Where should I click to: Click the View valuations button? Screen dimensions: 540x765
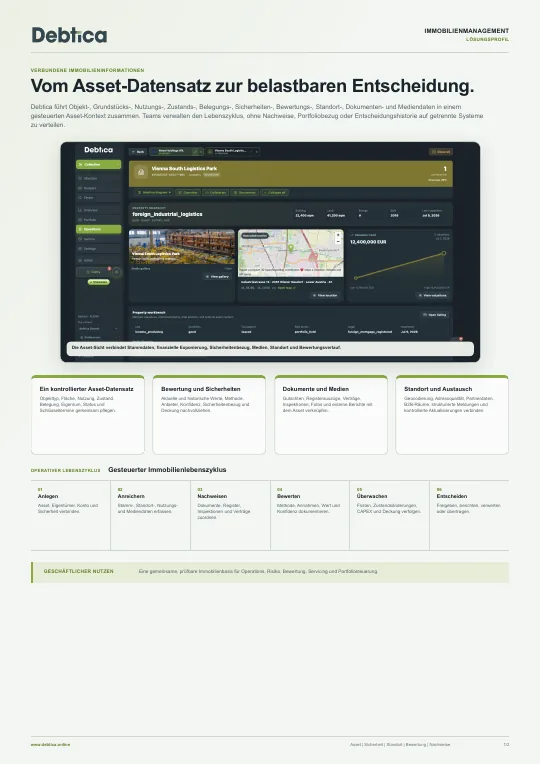pos(432,296)
